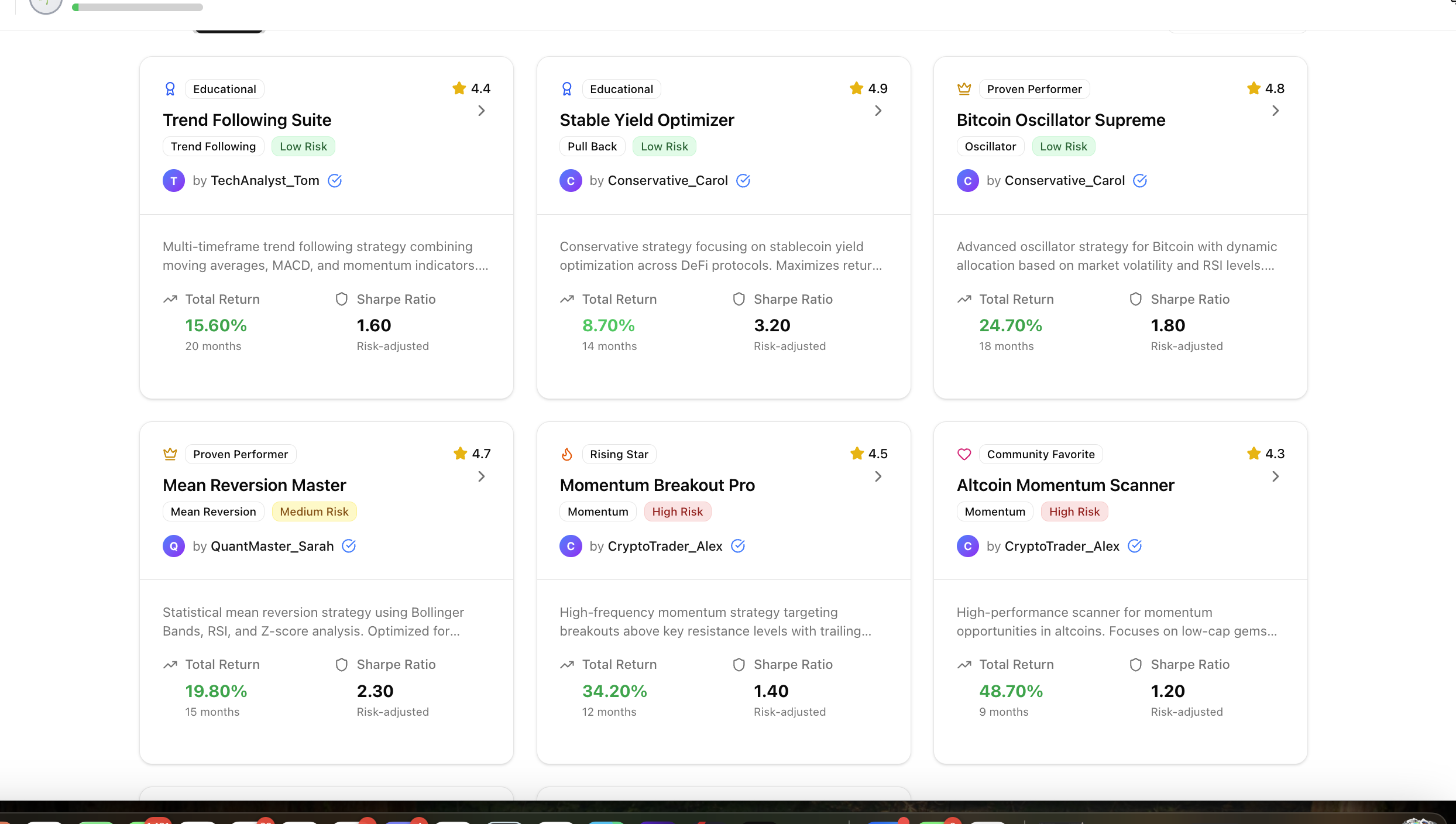The height and width of the screenshot is (824, 1456).
Task: Select the Pull Back category tag
Action: (592, 146)
